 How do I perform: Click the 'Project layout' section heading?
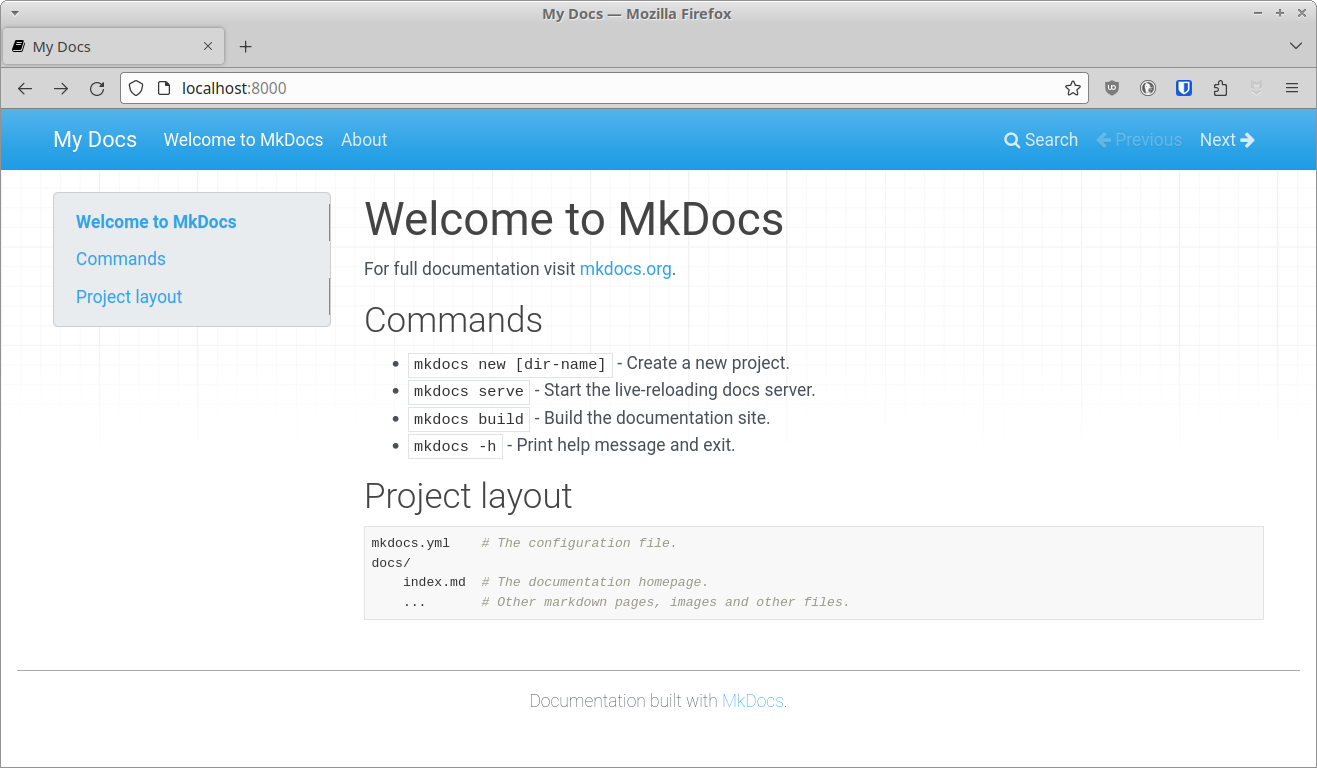tap(468, 496)
